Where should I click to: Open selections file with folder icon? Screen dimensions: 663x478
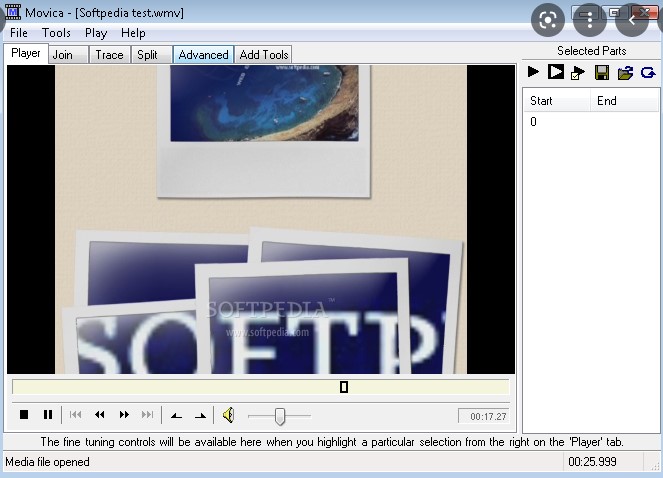pyautogui.click(x=625, y=73)
